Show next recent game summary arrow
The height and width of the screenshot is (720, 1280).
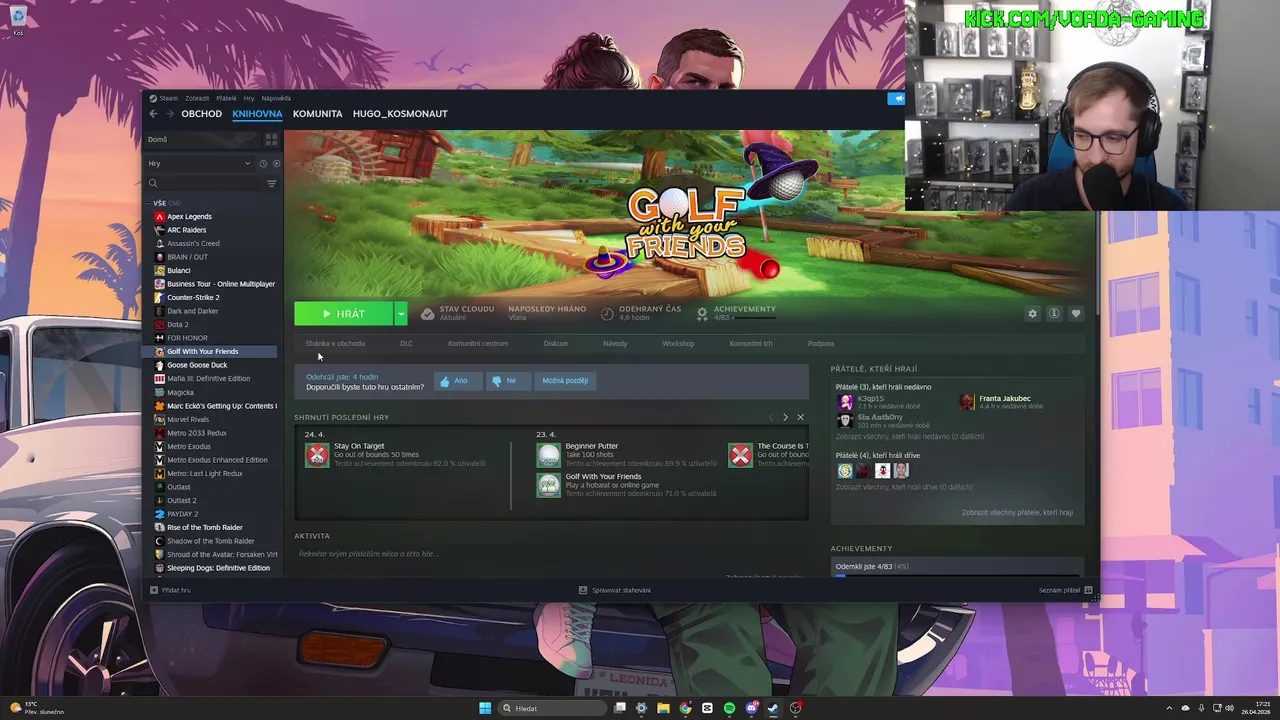click(x=785, y=417)
